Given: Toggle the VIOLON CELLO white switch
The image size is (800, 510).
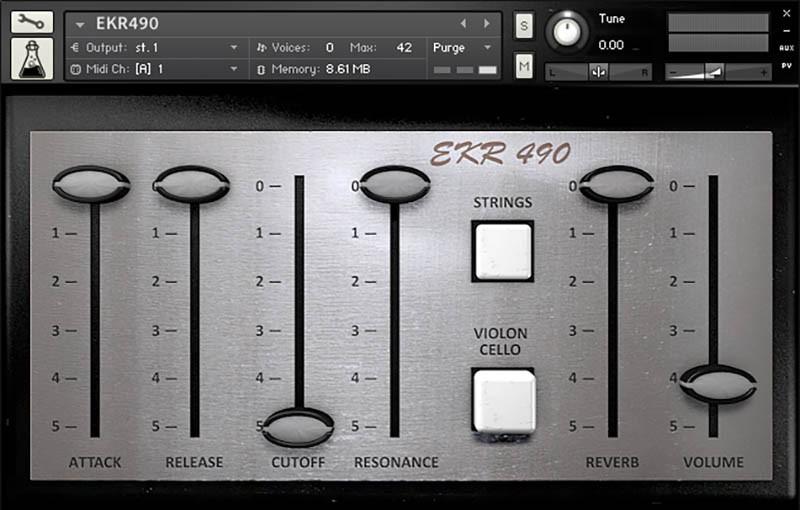Looking at the screenshot, I should 504,401.
